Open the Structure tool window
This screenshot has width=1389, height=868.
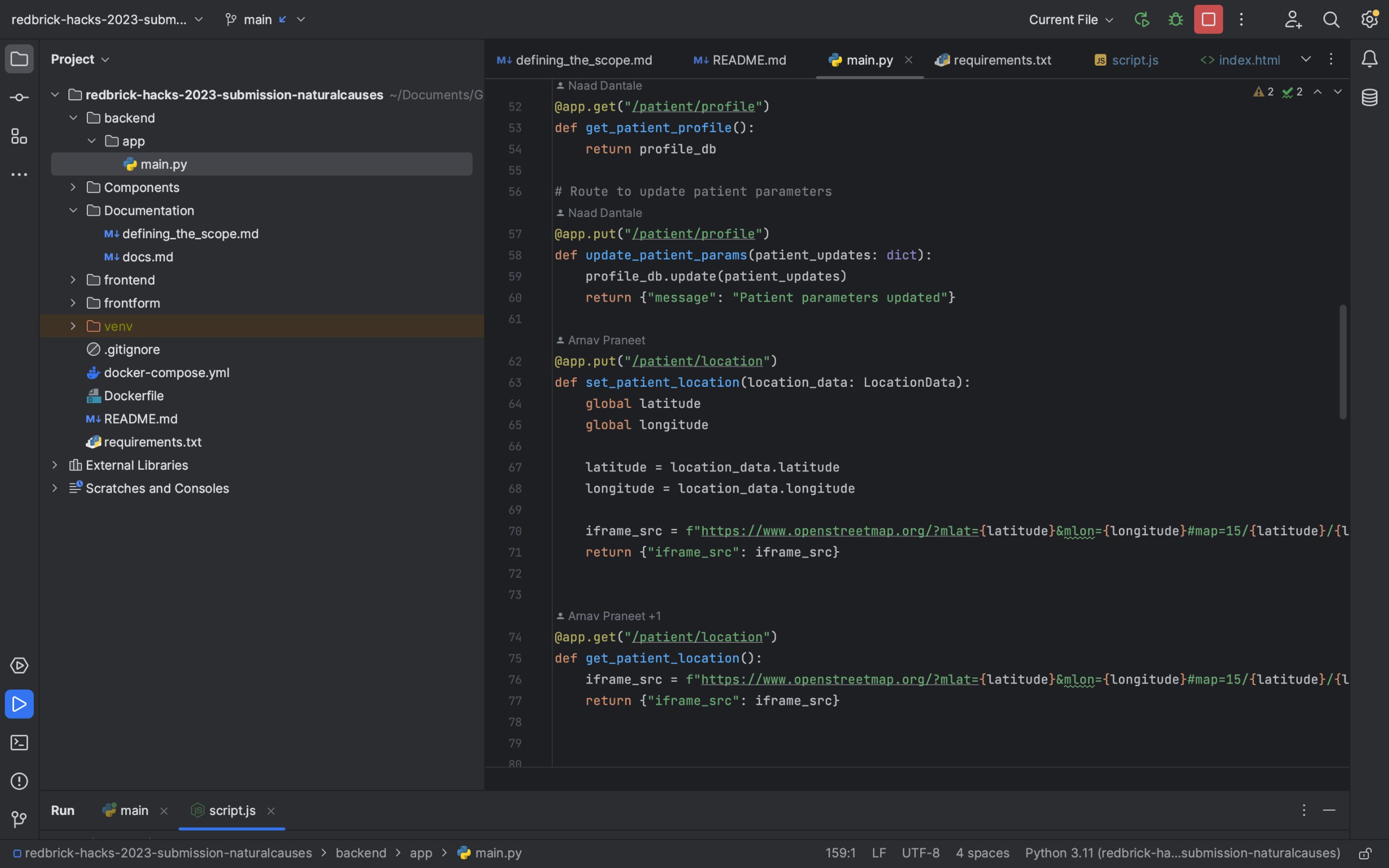pos(19,136)
